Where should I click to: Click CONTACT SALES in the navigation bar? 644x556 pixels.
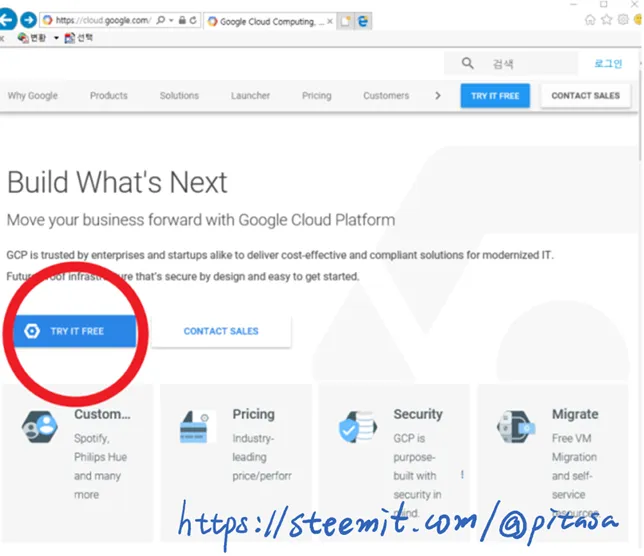tap(585, 96)
